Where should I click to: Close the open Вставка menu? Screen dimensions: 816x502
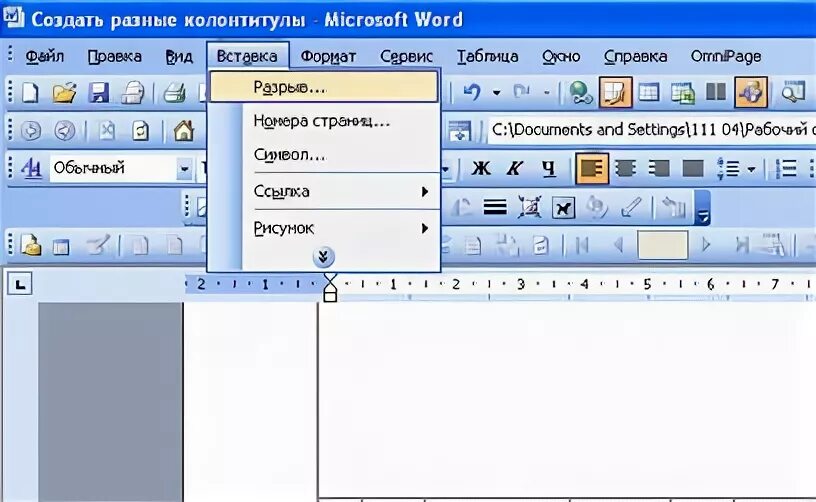[247, 56]
